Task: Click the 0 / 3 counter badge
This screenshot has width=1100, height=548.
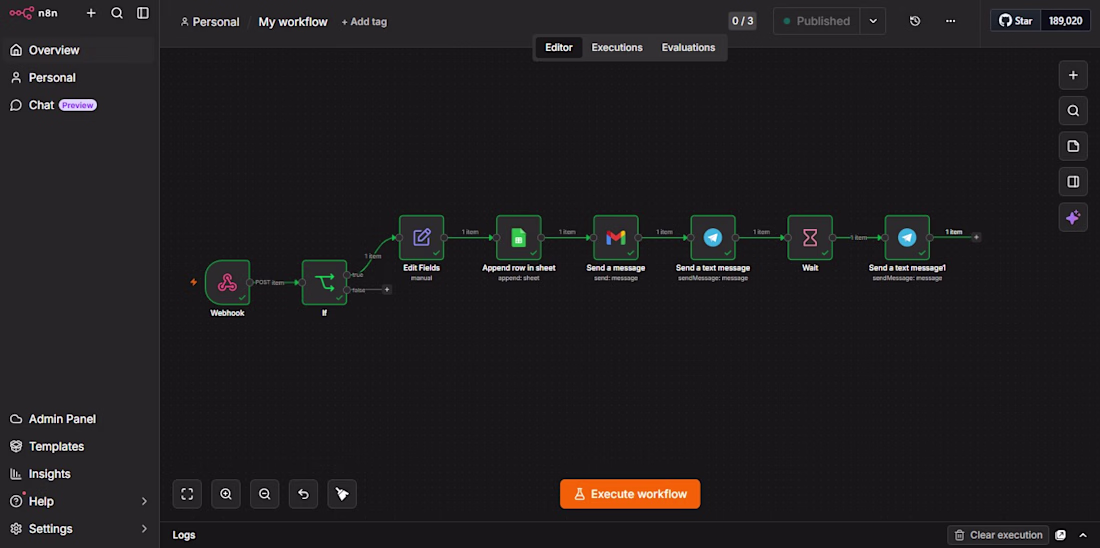Action: coord(742,21)
